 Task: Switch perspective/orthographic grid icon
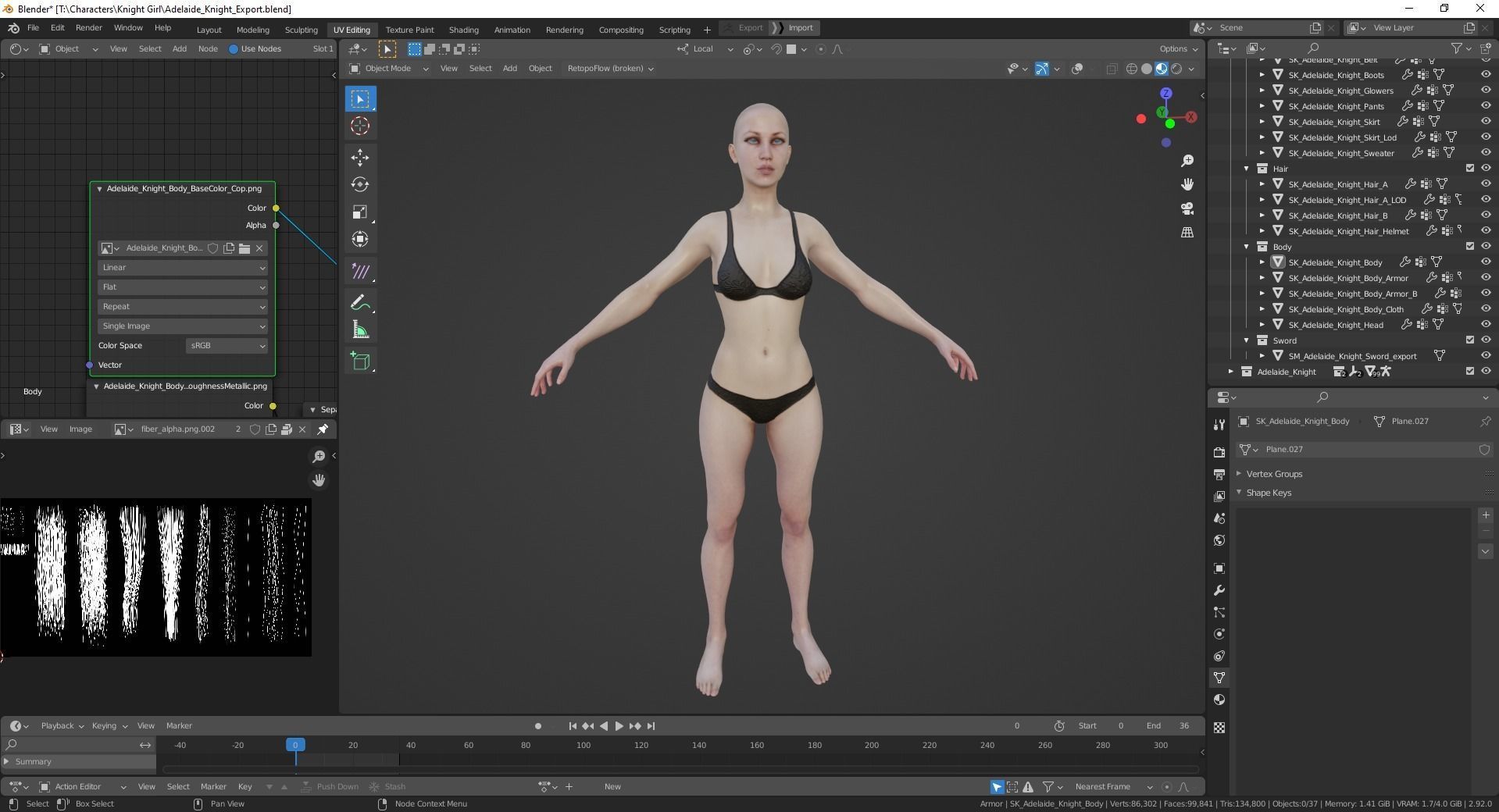1187,233
